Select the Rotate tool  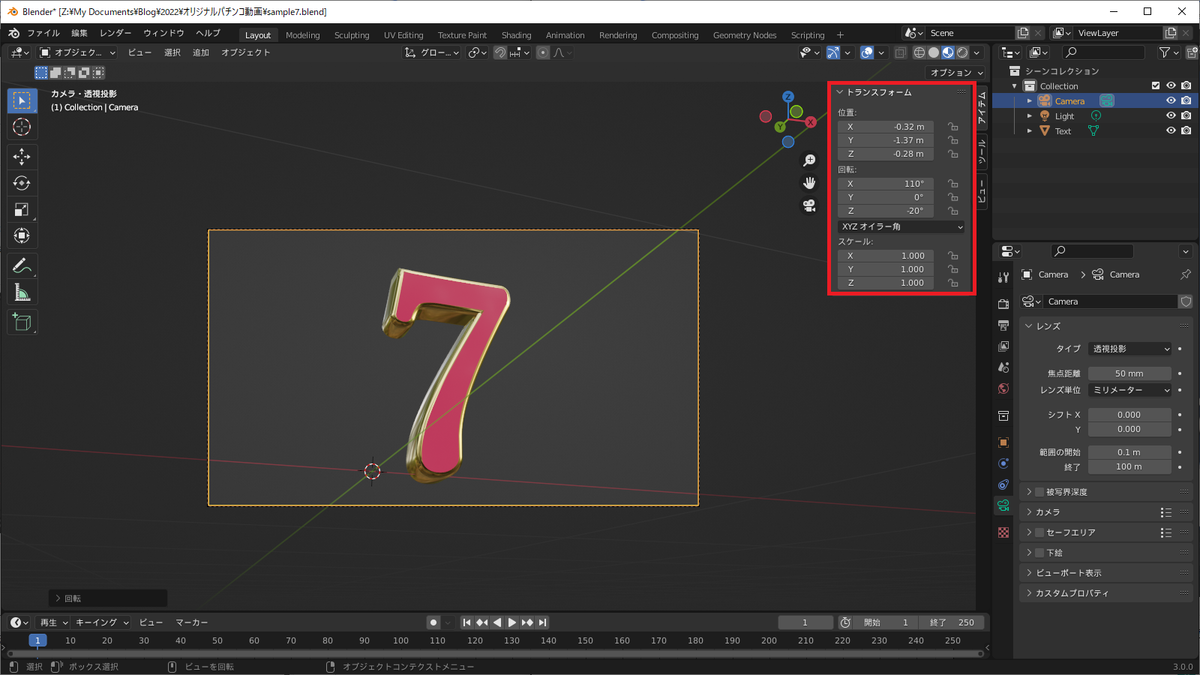22,183
